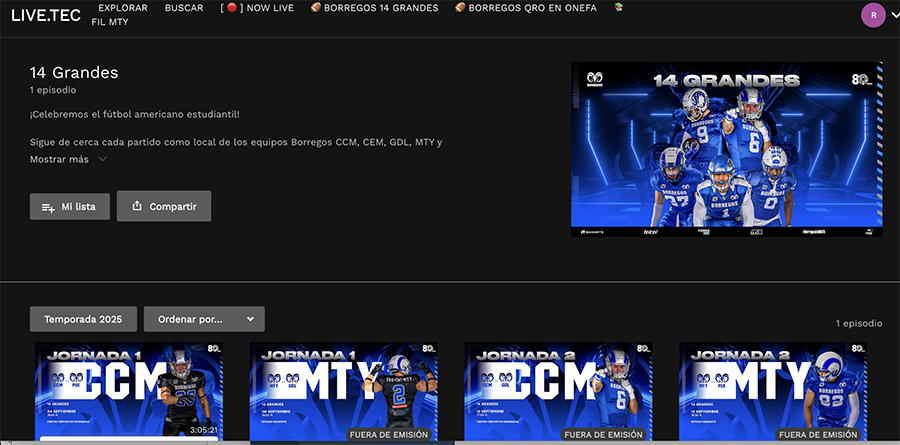This screenshot has height=445, width=900.
Task: Play the Jornada 1 CCM episode thumbnail
Action: tap(129, 392)
